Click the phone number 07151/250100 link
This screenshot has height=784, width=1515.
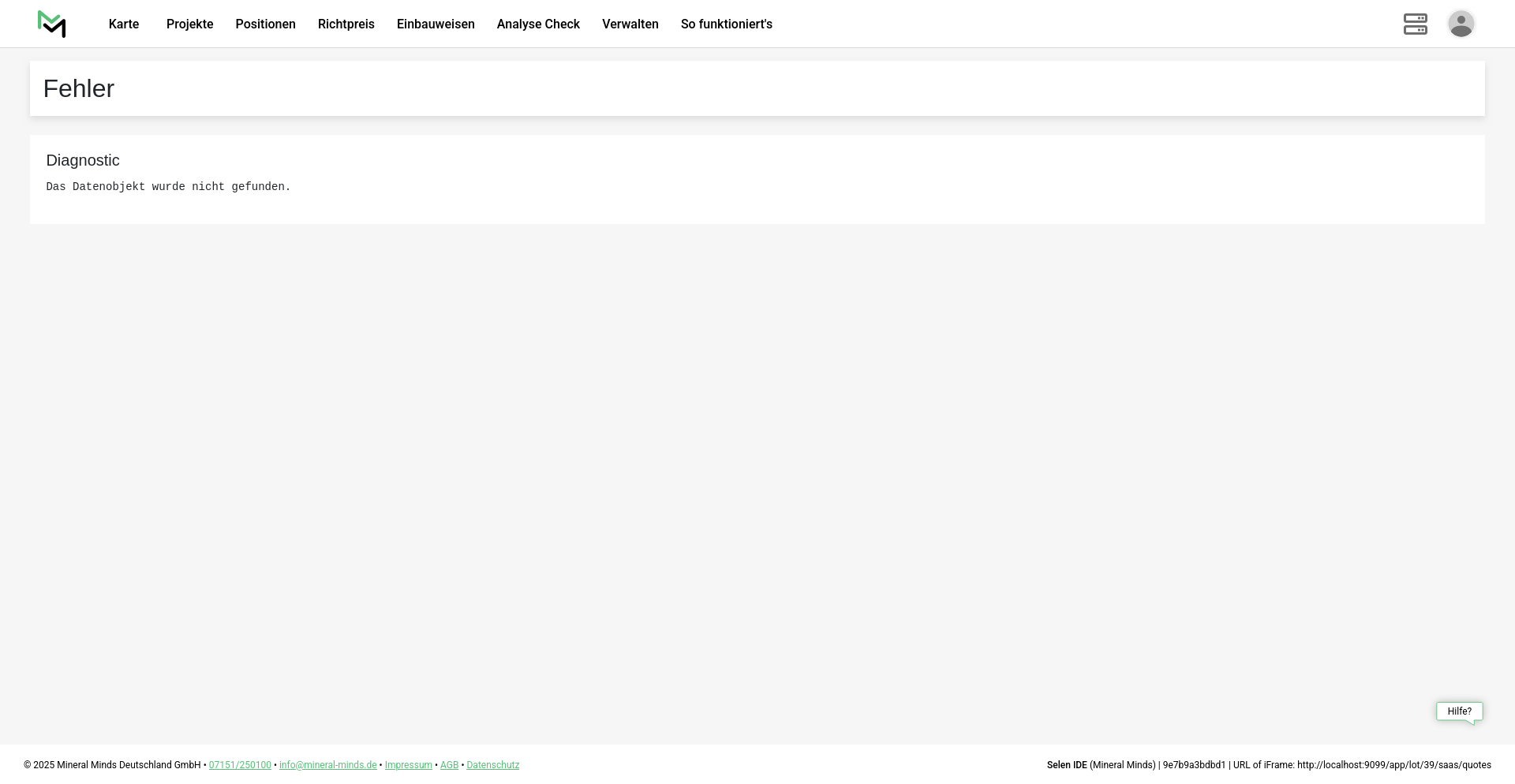pos(240,765)
